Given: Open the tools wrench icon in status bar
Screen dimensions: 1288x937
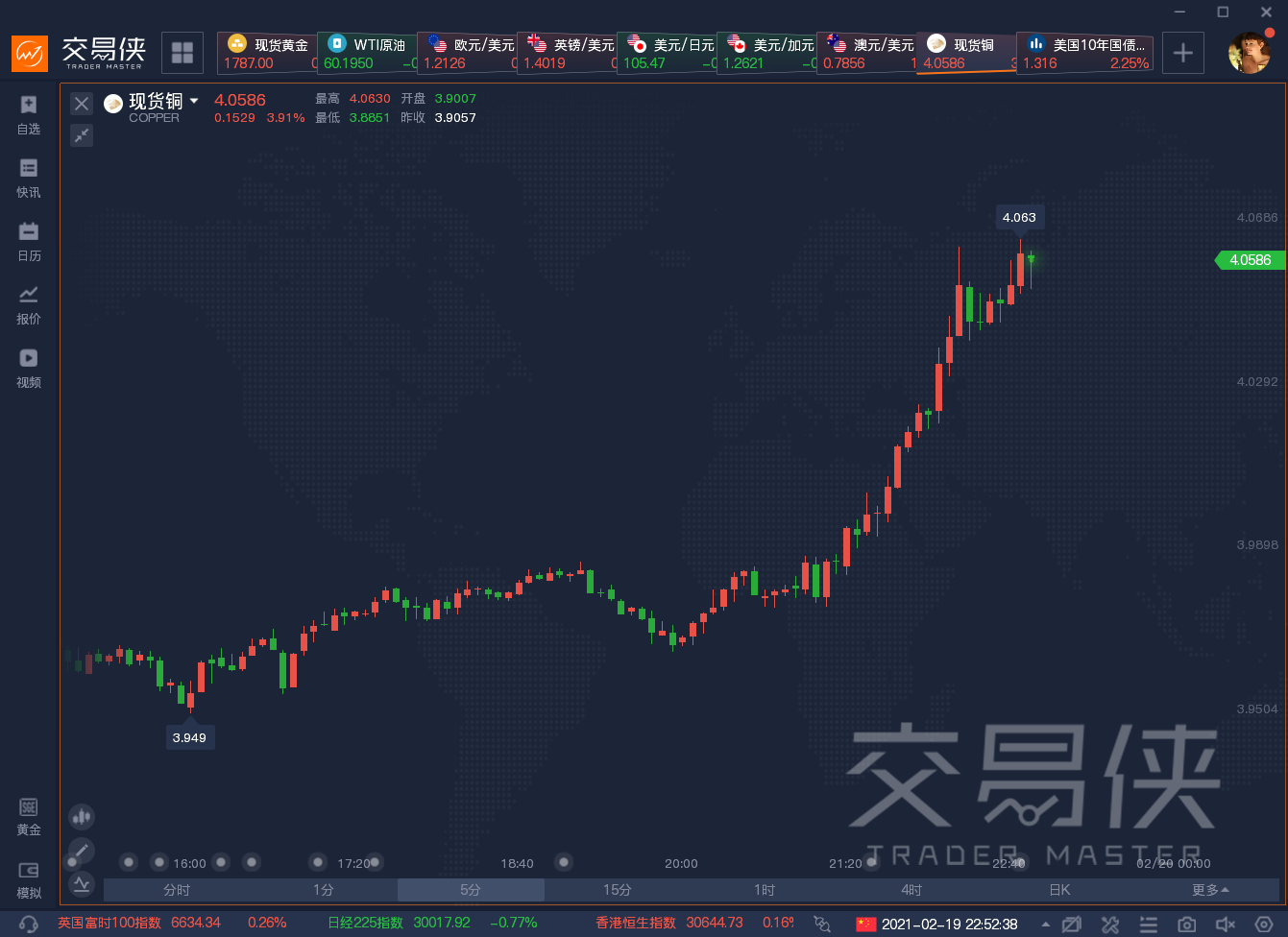Looking at the screenshot, I should [1110, 925].
